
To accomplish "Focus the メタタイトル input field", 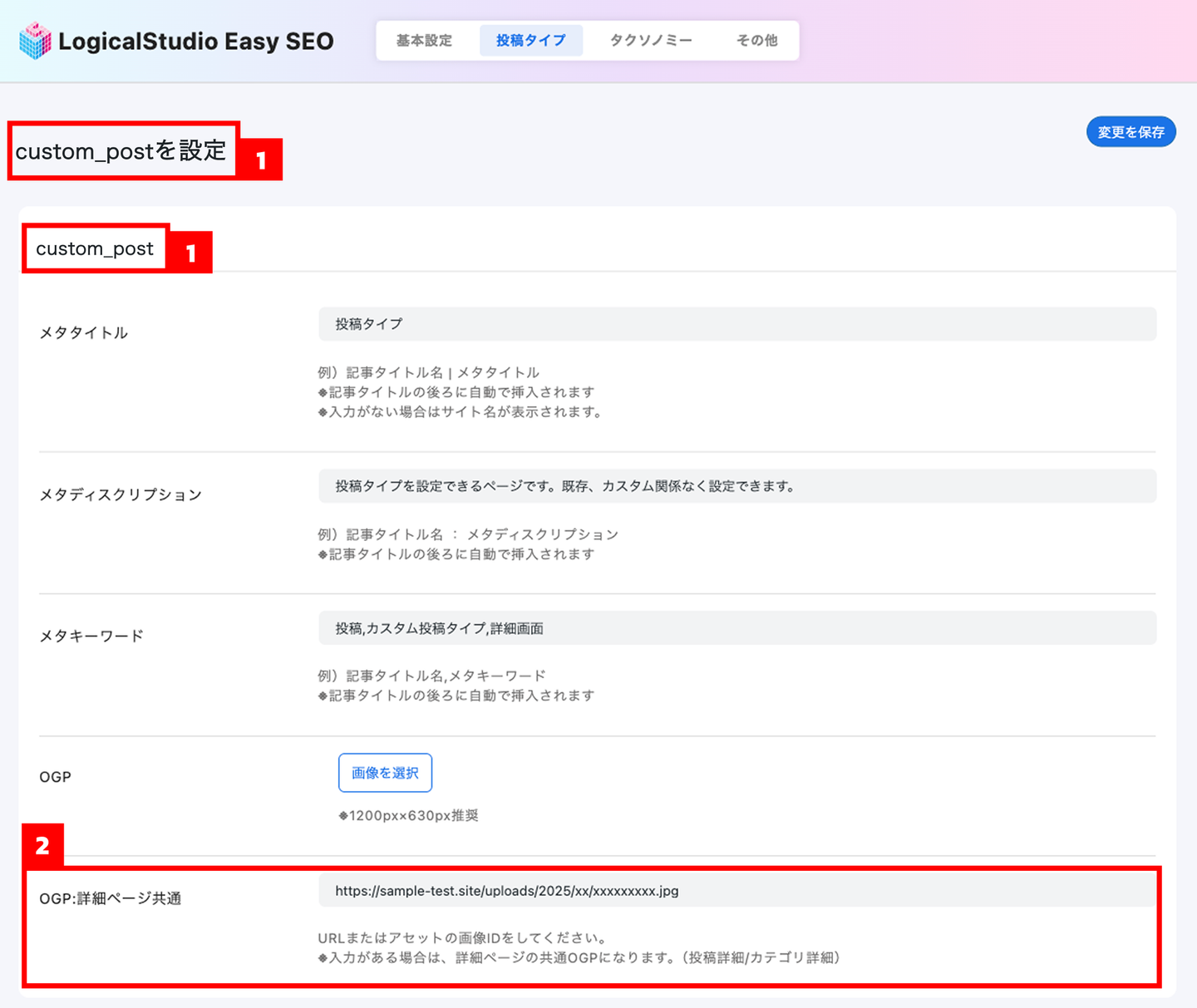I will pyautogui.click(x=736, y=324).
